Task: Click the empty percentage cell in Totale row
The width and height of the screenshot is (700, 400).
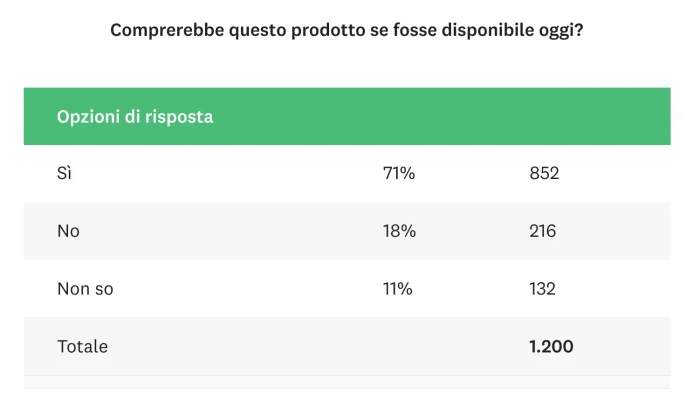Action: [x=399, y=347]
